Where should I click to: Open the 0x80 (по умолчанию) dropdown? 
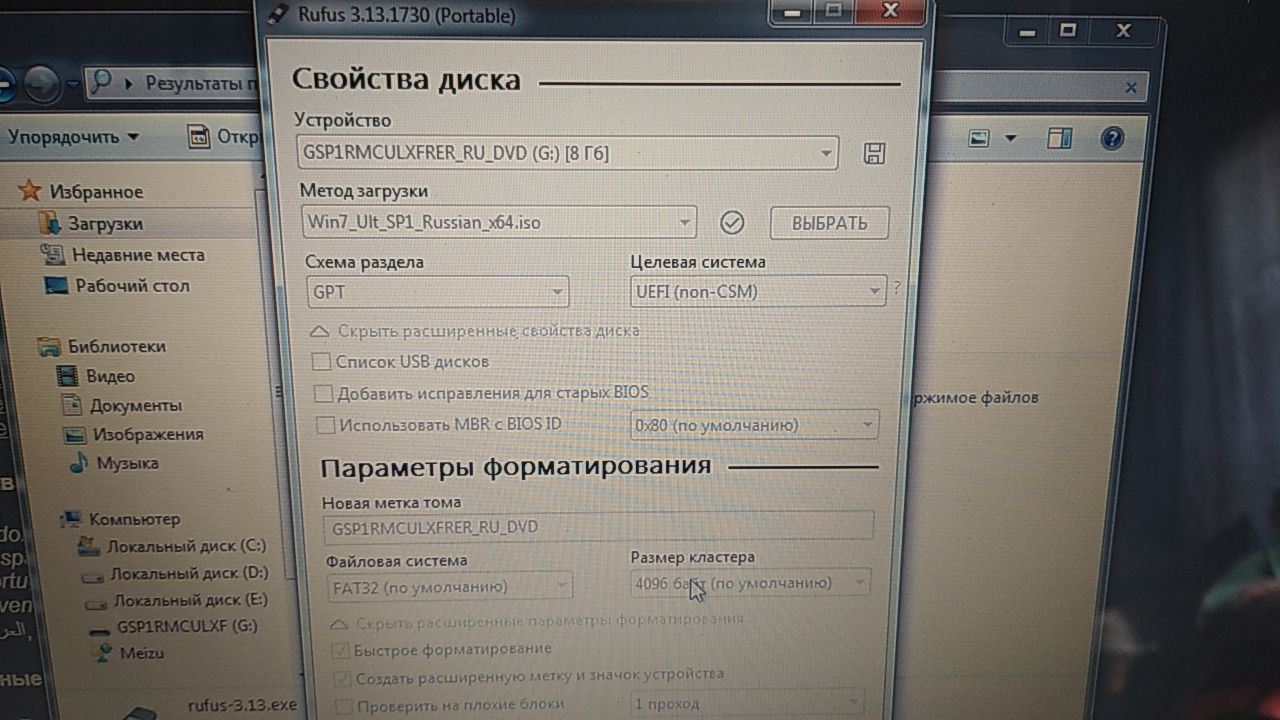click(755, 425)
